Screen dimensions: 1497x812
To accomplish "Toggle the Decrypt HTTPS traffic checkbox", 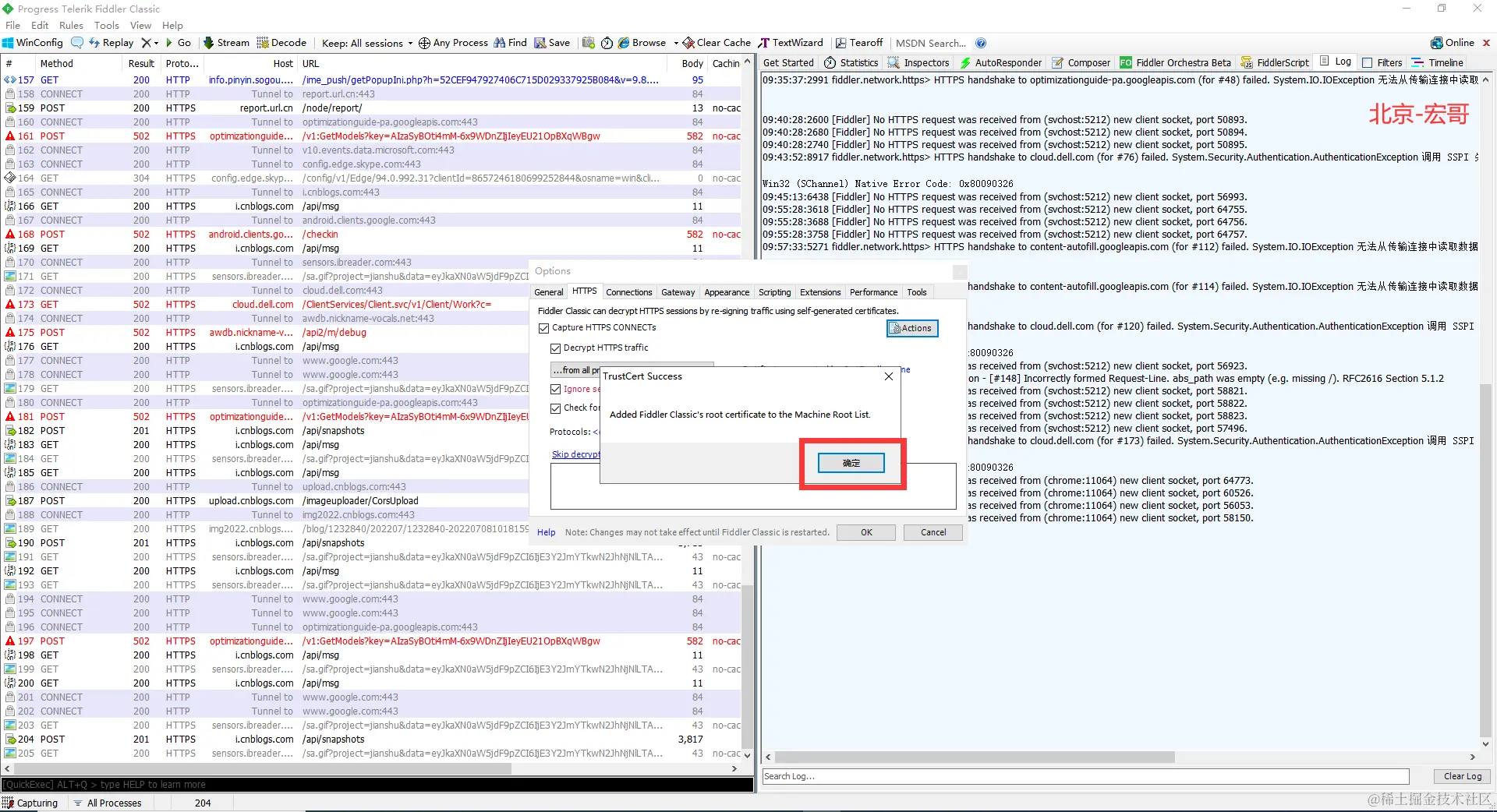I will pos(556,348).
